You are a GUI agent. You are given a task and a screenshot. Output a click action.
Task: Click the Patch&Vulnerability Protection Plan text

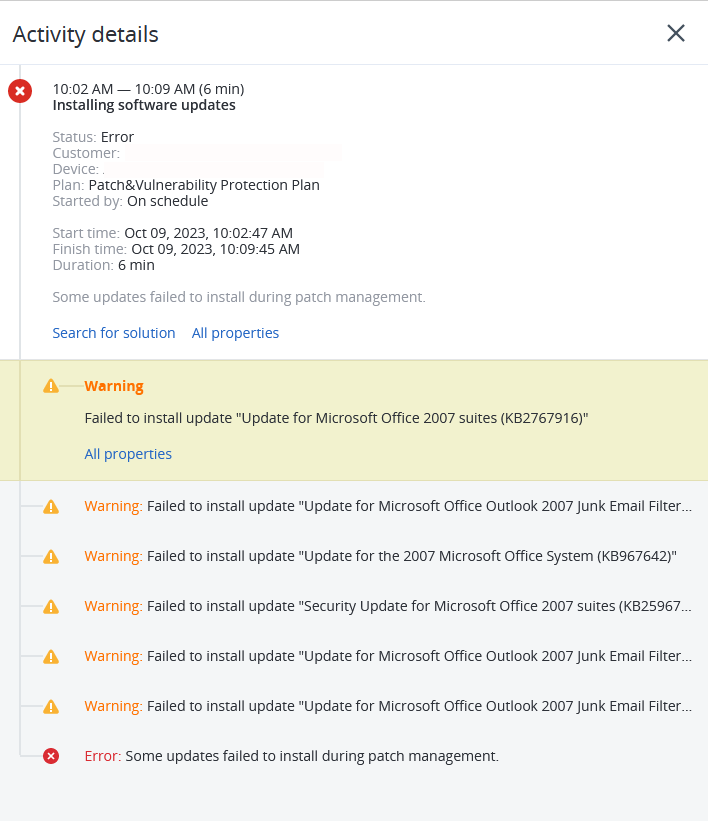[x=203, y=184]
